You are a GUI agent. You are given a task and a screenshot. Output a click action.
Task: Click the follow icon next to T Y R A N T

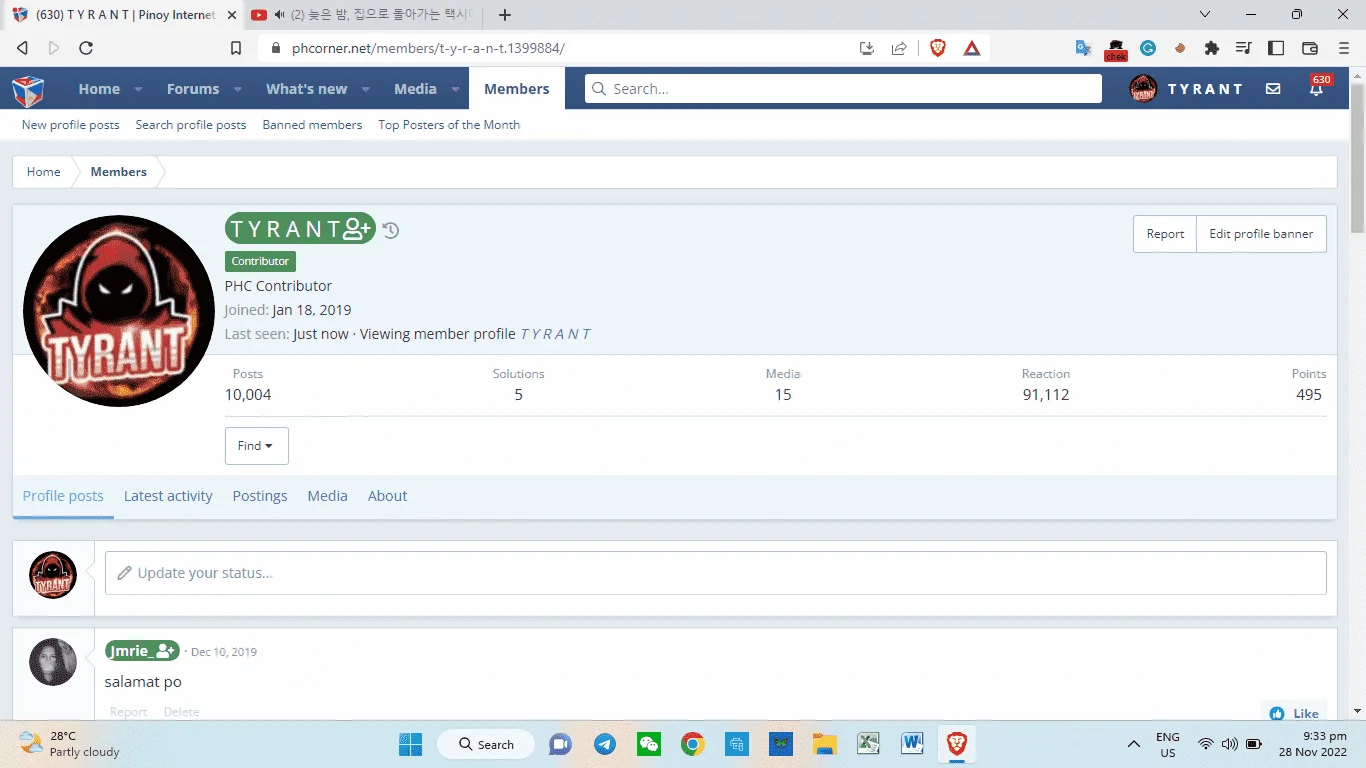(x=357, y=229)
